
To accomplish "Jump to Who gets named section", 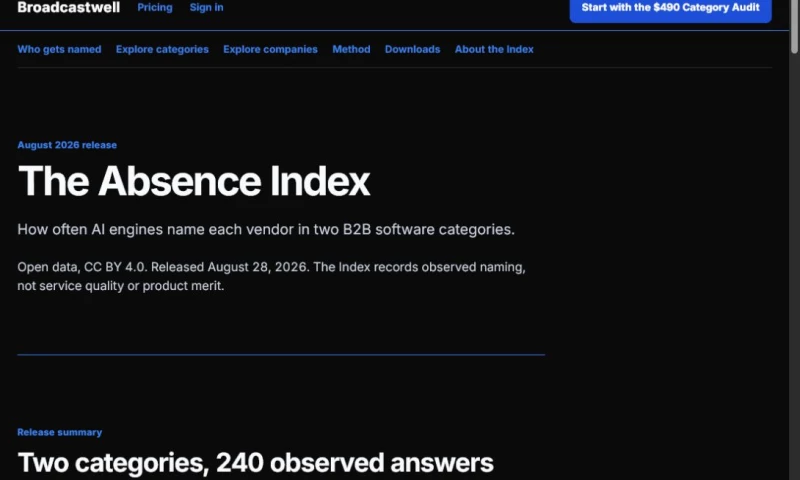I will (x=59, y=49).
